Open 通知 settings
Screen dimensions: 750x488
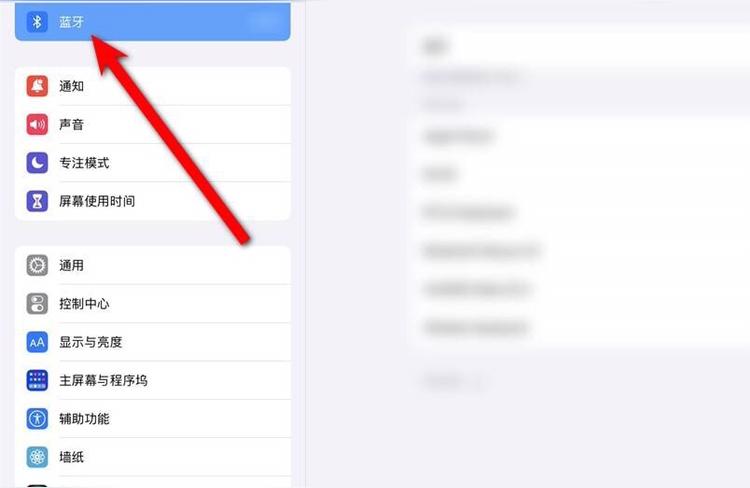point(153,86)
